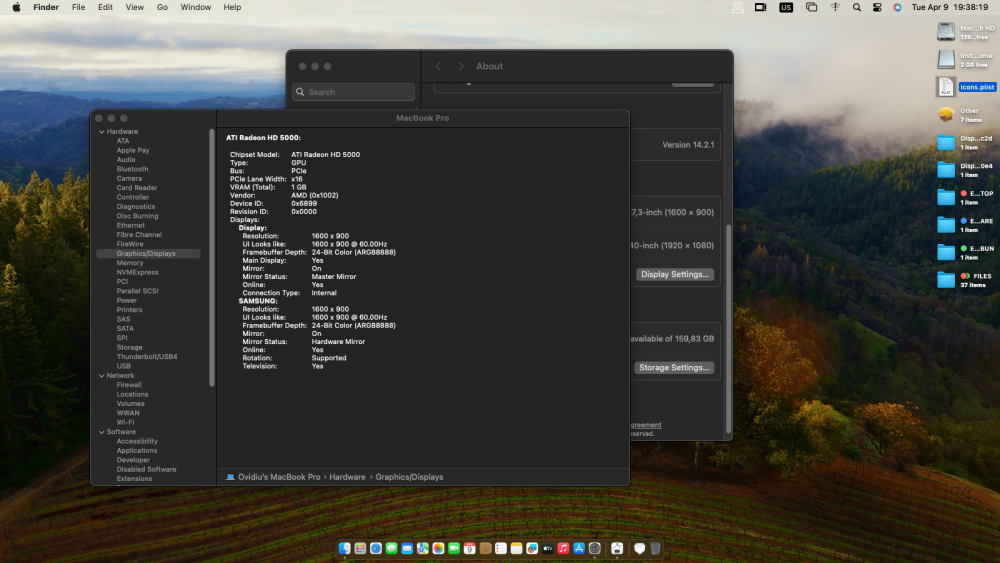Select Icons.plist file on desktop
Image resolution: width=1000 pixels, height=563 pixels.
pyautogui.click(x=967, y=87)
